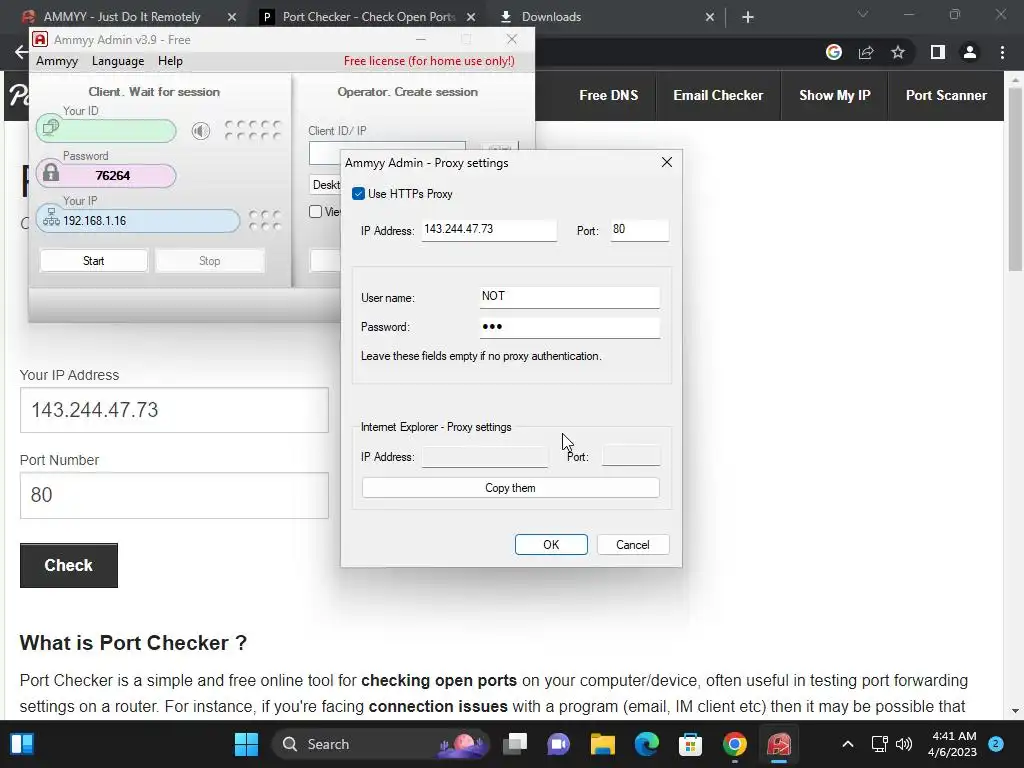The width and height of the screenshot is (1024, 768).
Task: Click the speaker icon next to Your ID
Action: coord(200,131)
